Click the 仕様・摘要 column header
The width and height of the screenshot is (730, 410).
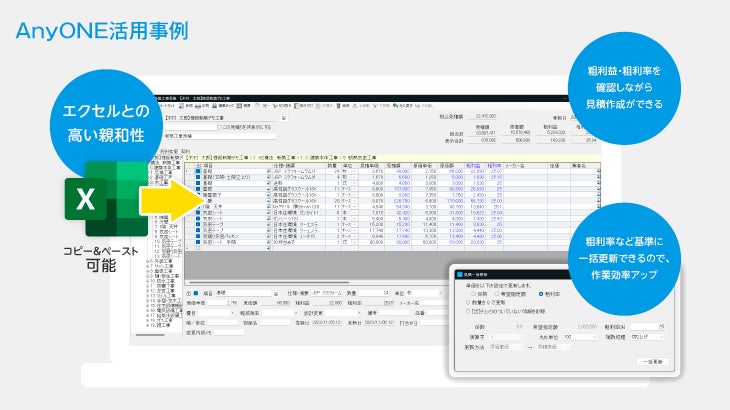coord(298,166)
